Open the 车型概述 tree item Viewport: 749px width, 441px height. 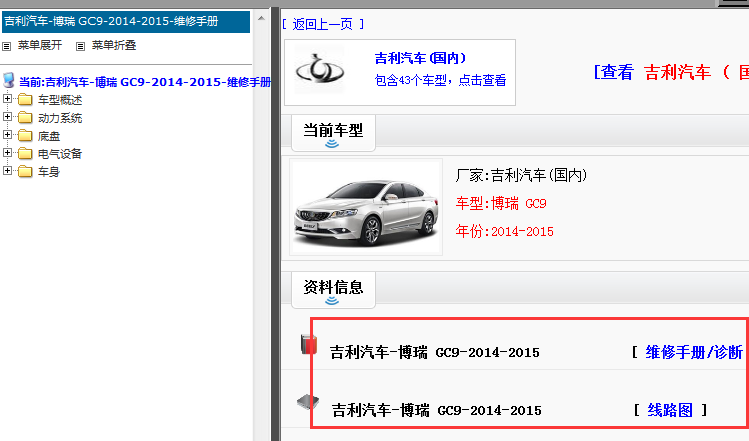60,100
